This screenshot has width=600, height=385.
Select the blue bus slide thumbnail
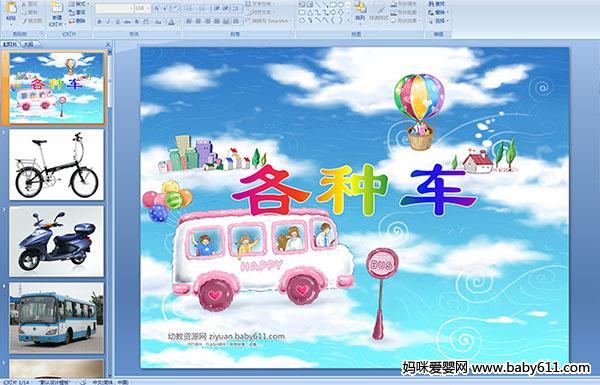point(57,318)
